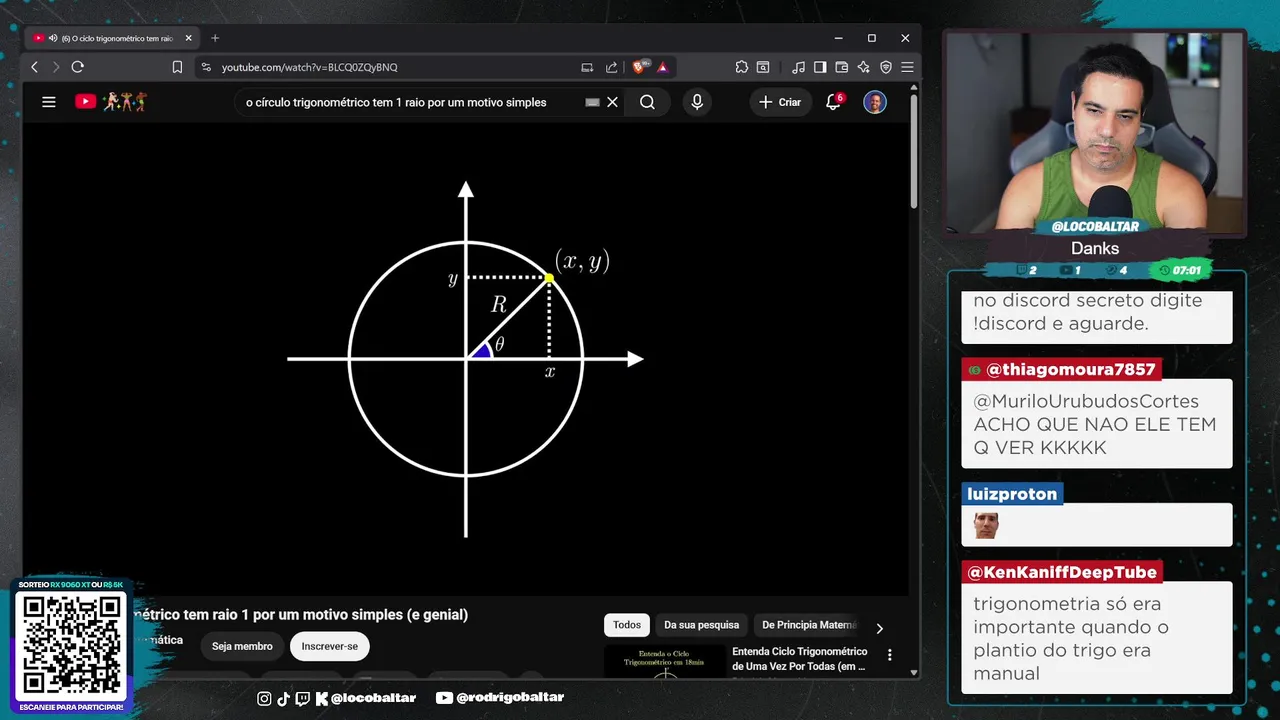This screenshot has height=720, width=1280.
Task: Open a new browser tab
Action: pyautogui.click(x=215, y=38)
